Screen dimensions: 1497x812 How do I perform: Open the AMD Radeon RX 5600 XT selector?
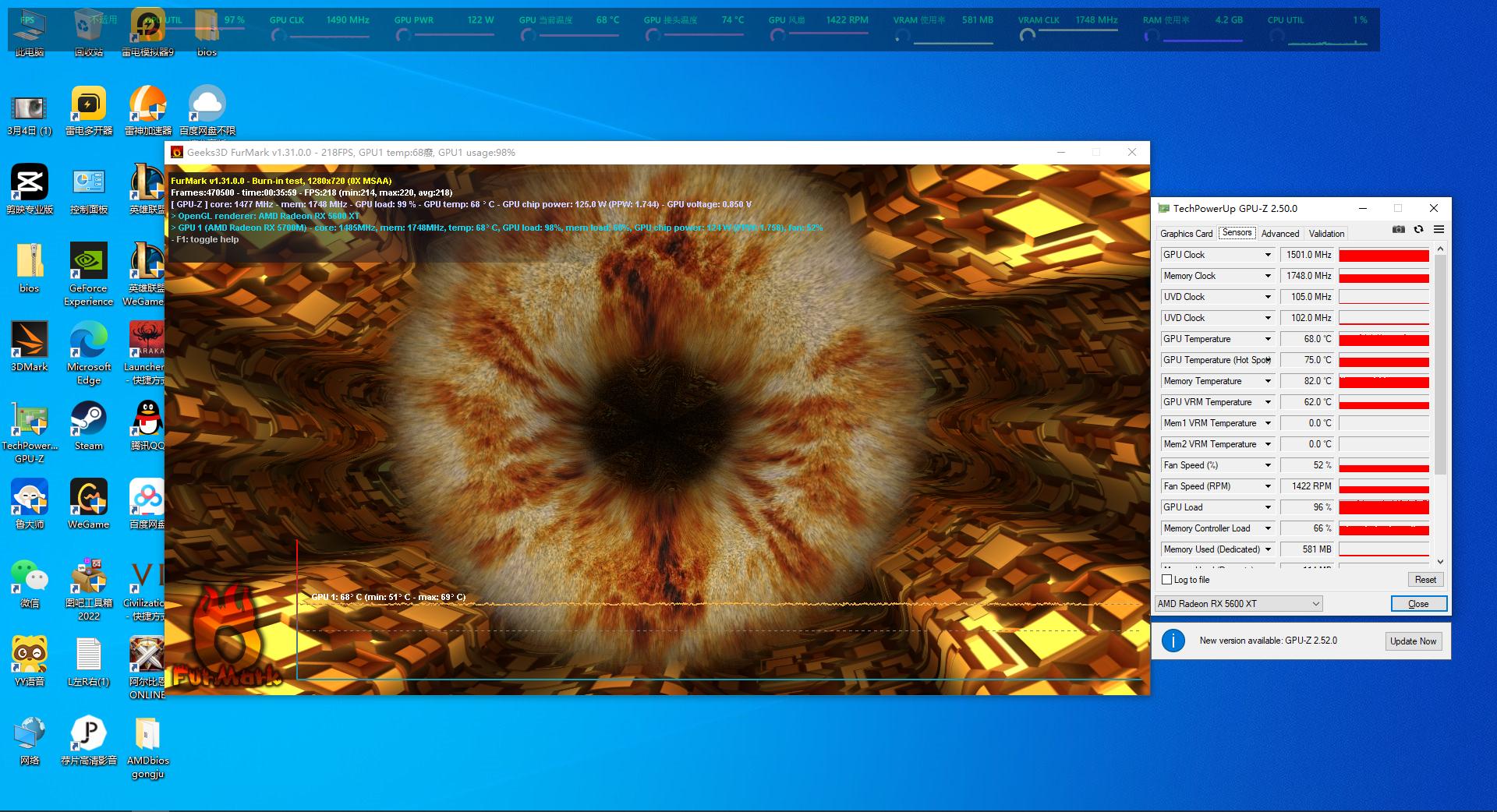click(x=1238, y=604)
